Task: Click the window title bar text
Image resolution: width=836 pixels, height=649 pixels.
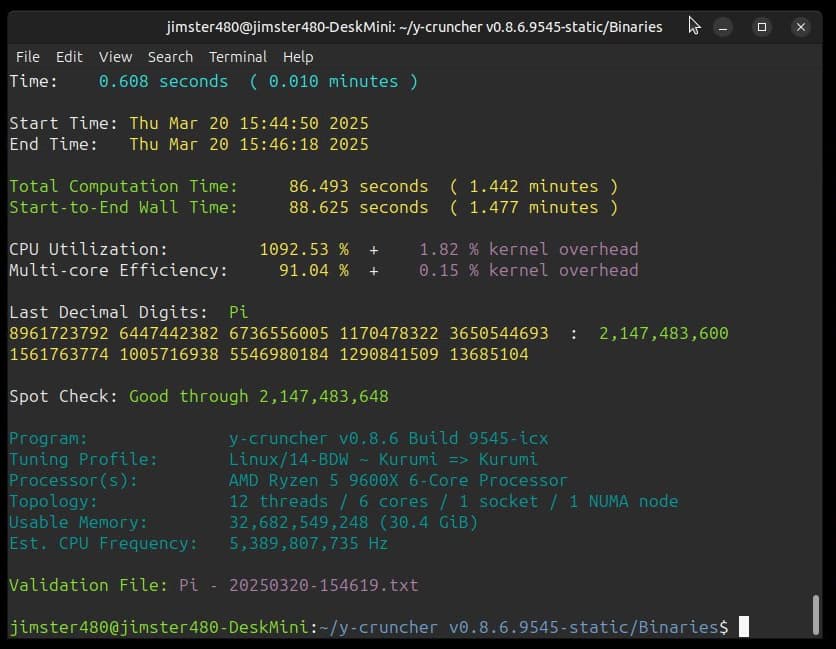Action: 414,27
